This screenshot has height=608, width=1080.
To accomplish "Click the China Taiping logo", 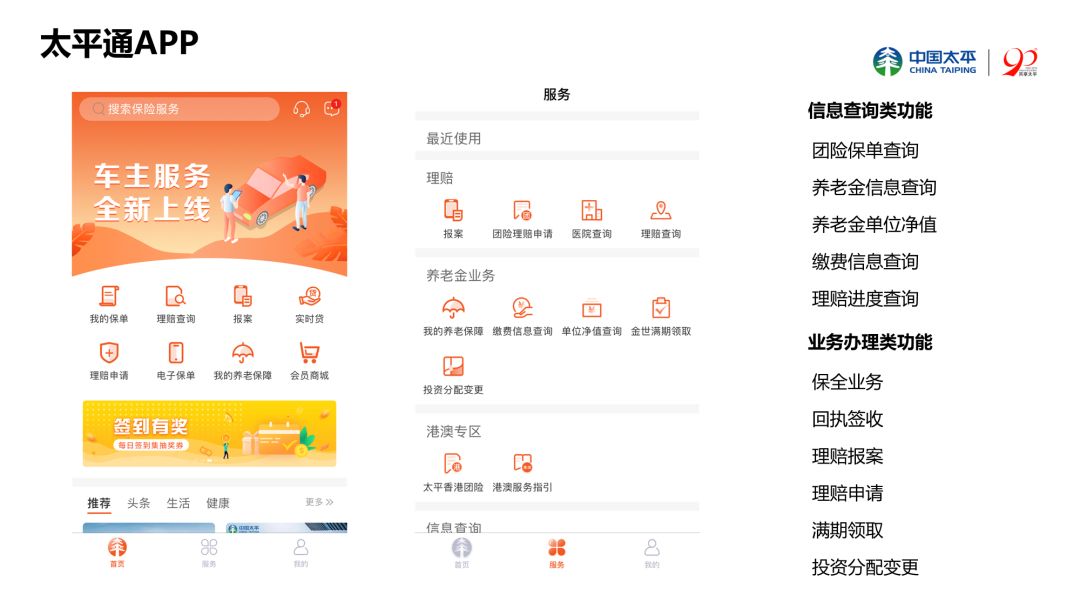I will (924, 62).
